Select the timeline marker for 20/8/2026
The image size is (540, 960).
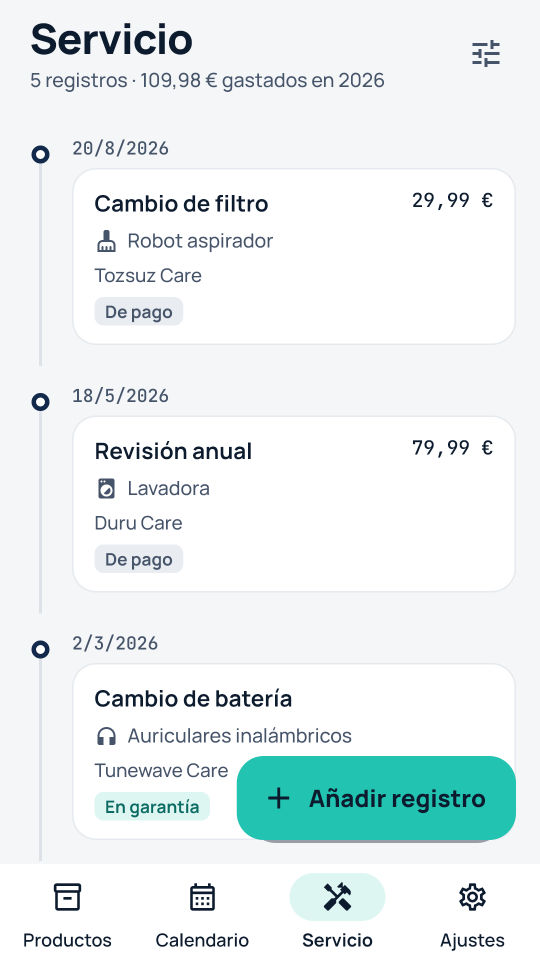click(x=40, y=154)
